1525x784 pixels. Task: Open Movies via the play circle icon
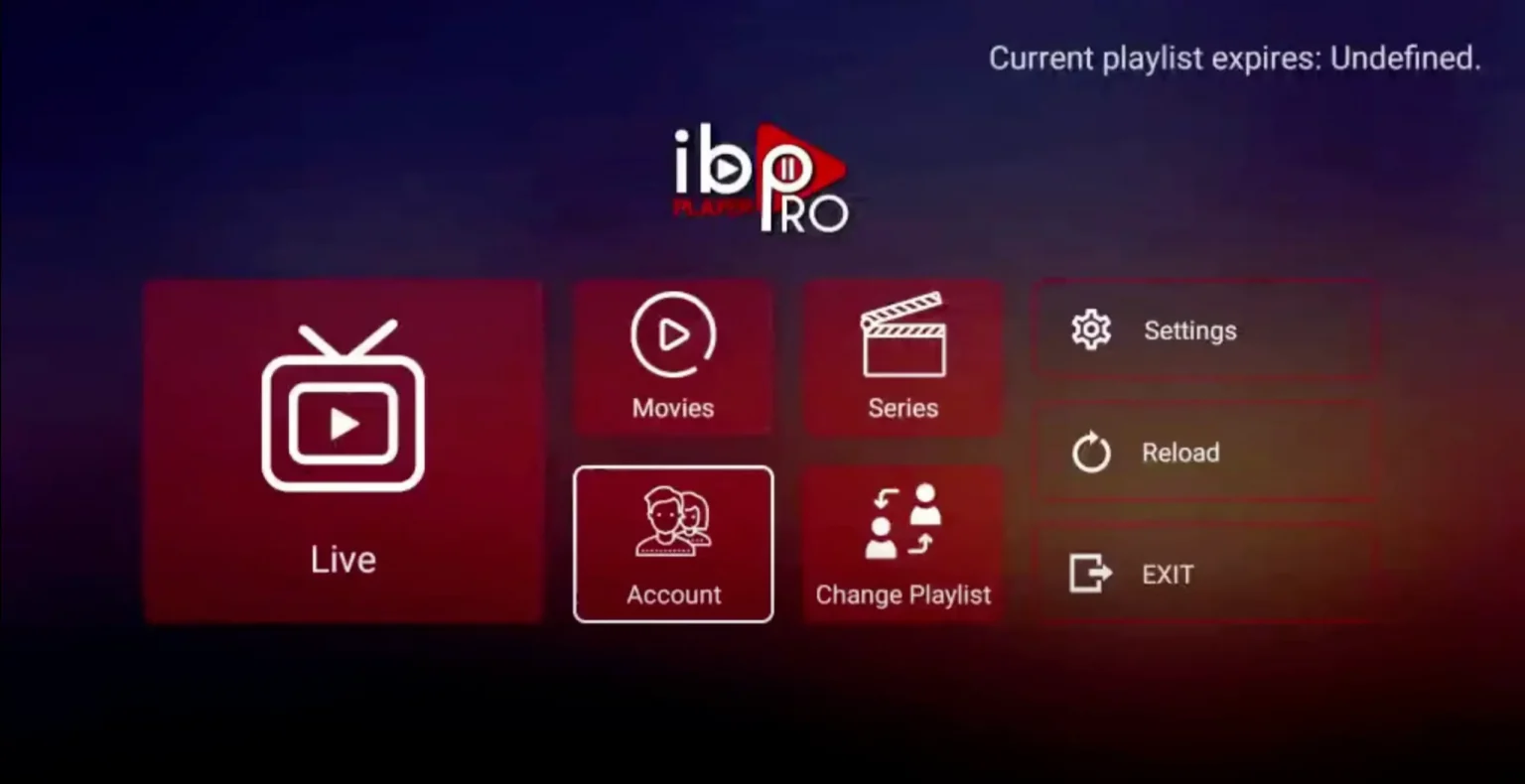673,335
